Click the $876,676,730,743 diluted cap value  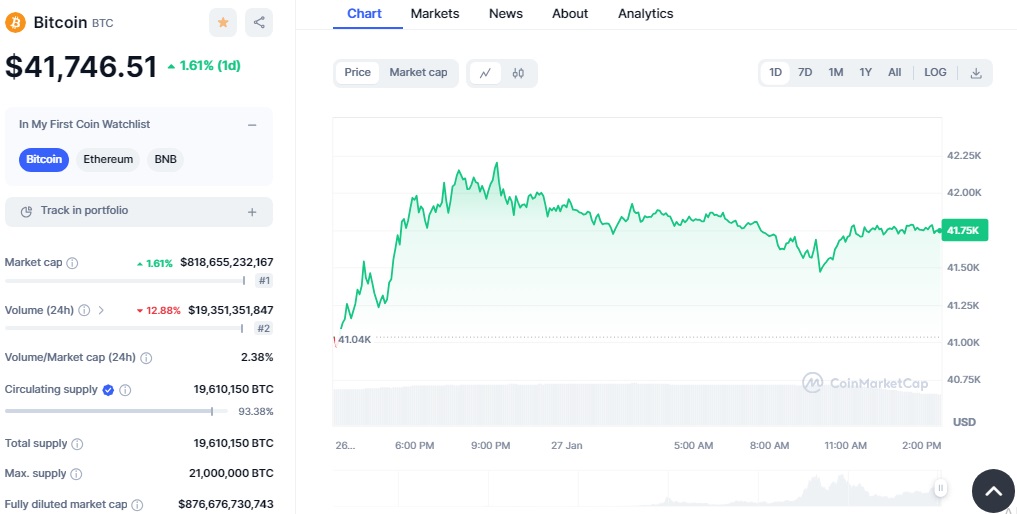[x=226, y=504]
